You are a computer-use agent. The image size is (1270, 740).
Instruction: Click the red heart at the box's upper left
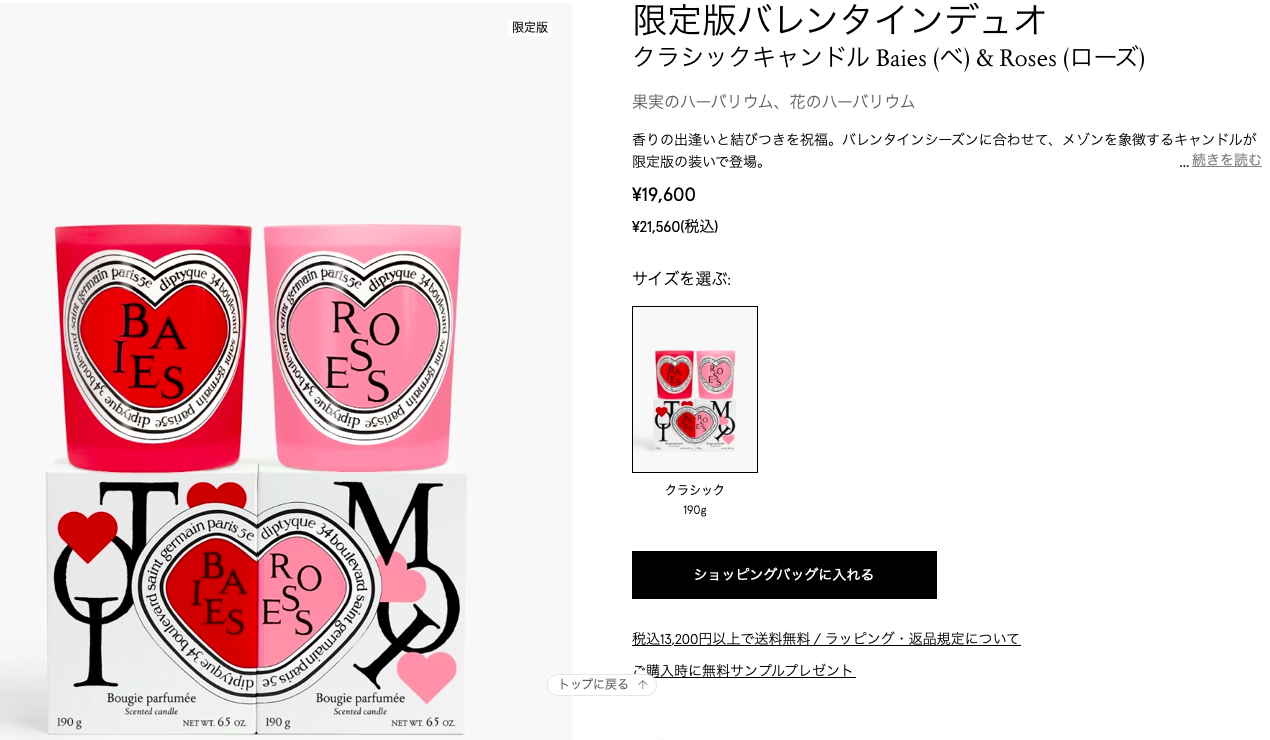pyautogui.click(x=87, y=535)
